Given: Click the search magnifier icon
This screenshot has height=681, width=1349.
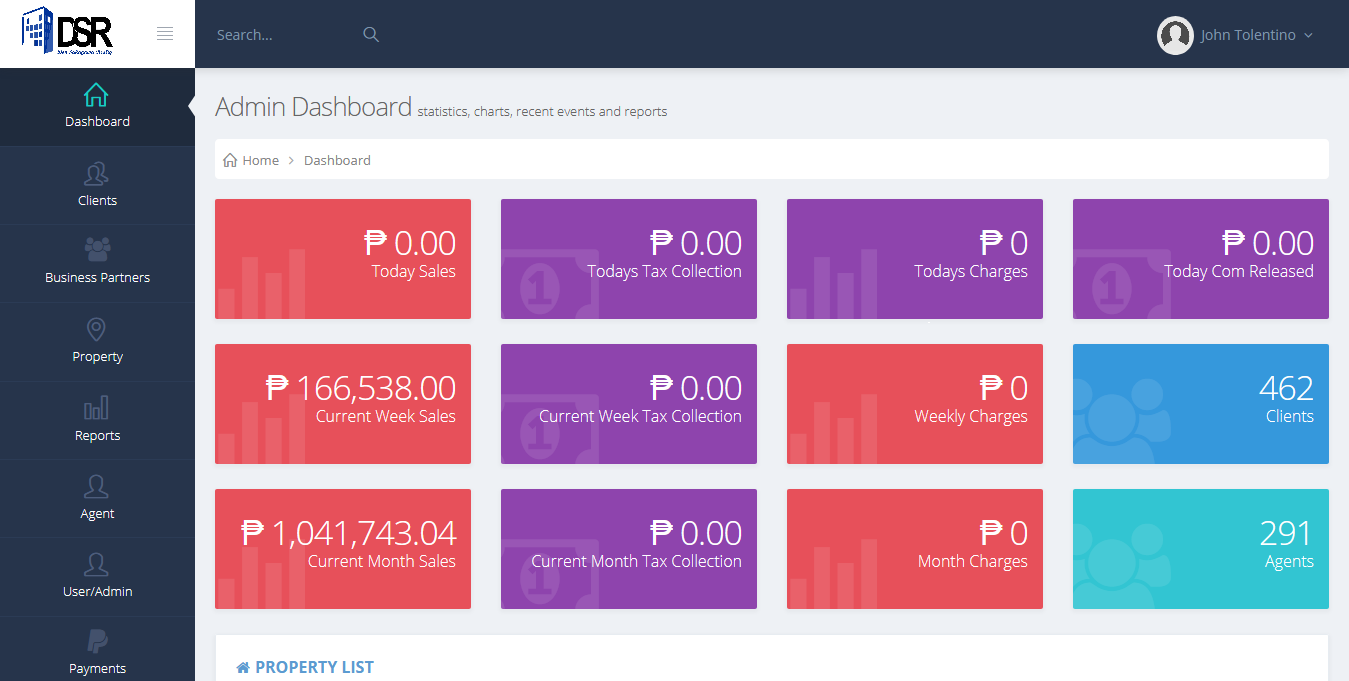Looking at the screenshot, I should coord(371,34).
